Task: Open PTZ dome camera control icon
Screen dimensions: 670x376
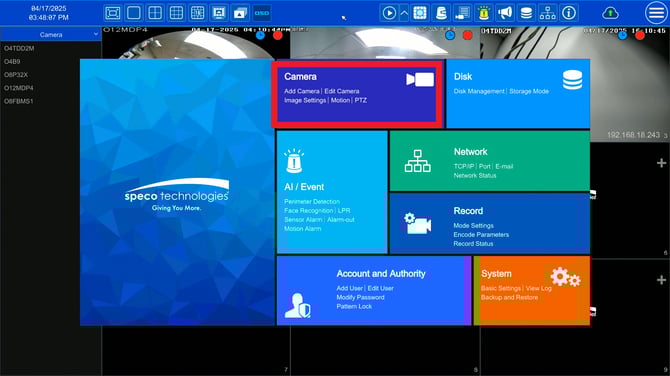Action: pos(441,13)
